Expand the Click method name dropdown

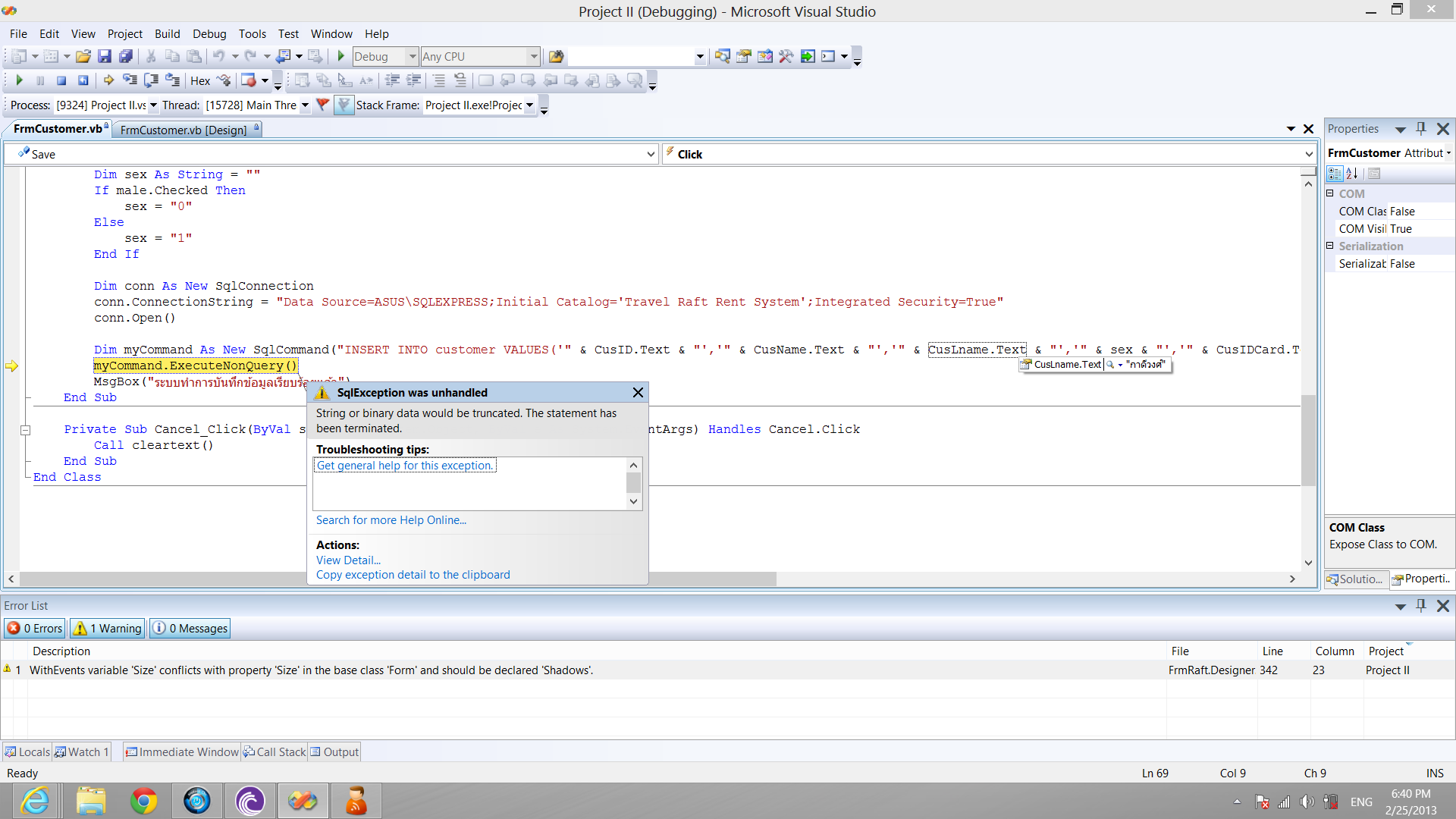[x=1308, y=154]
